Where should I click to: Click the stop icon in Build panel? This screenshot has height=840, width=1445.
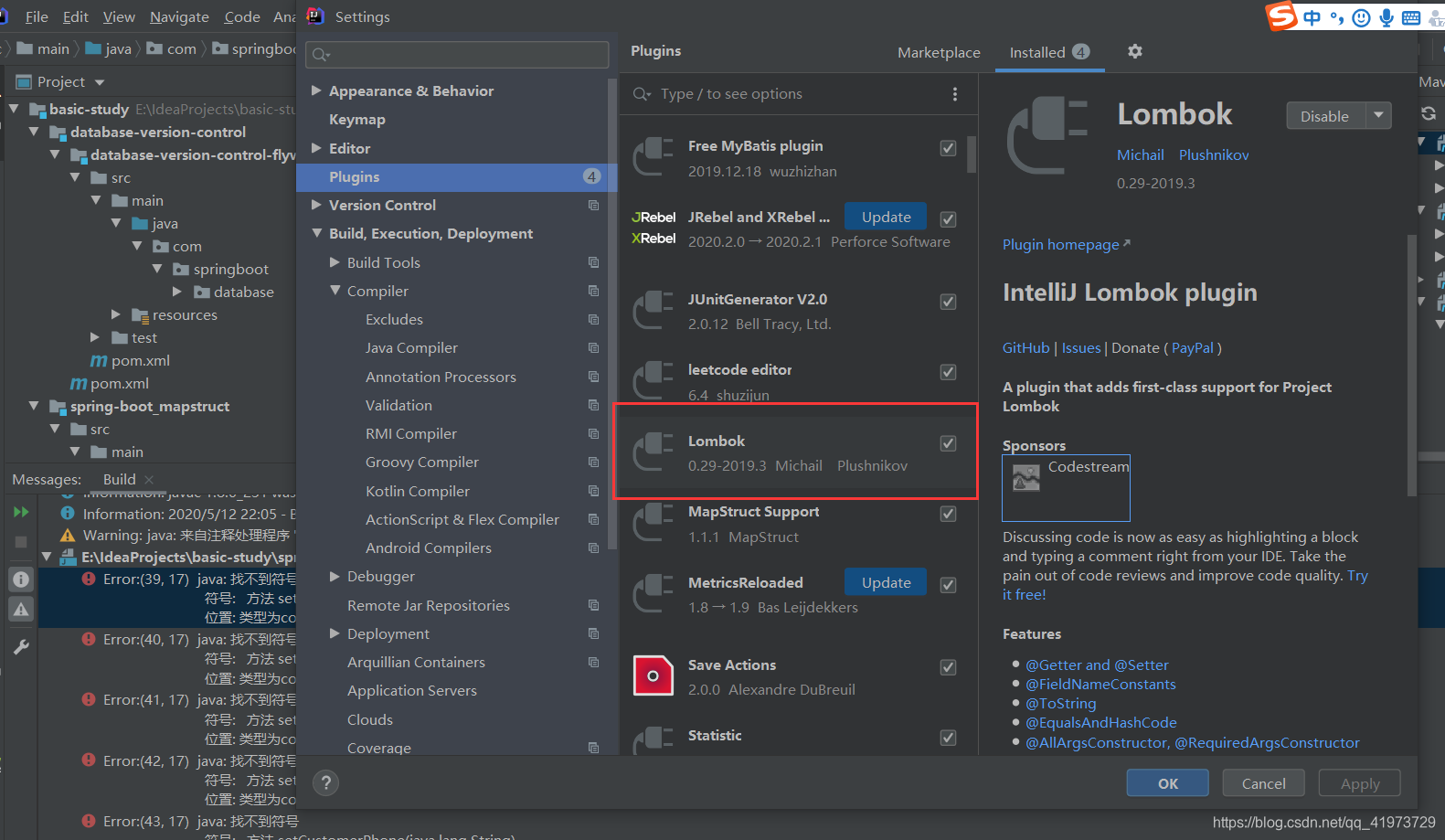[21, 542]
